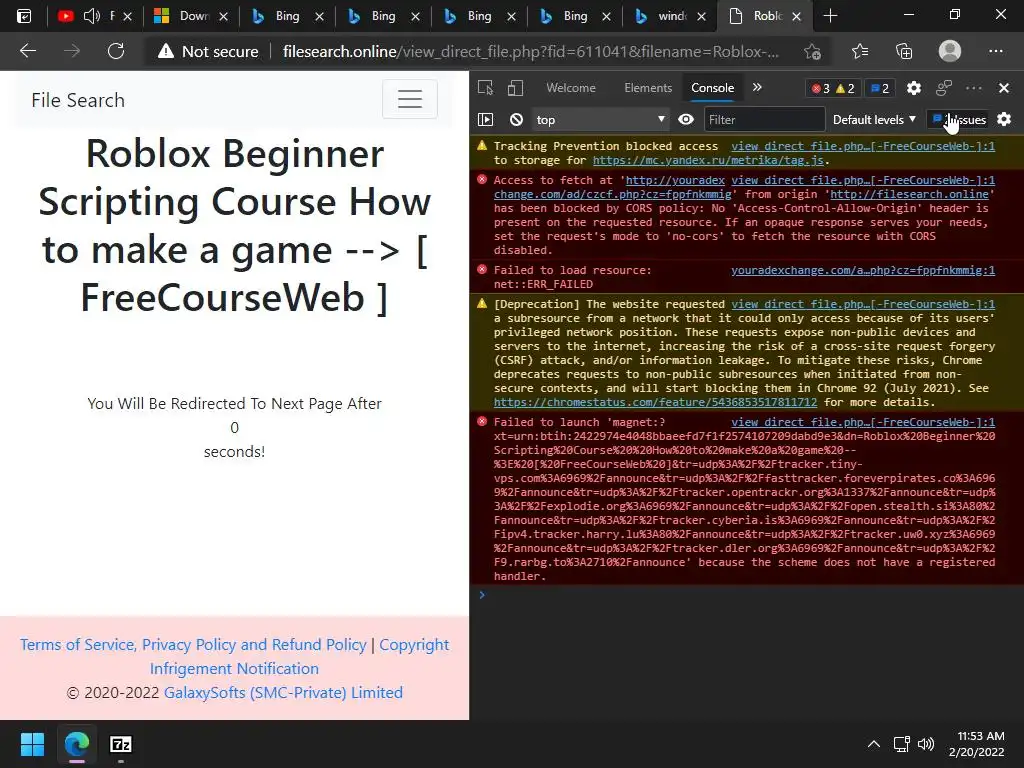The image size is (1024, 768).
Task: Open DevTools customize ellipsis menu
Action: (x=974, y=88)
